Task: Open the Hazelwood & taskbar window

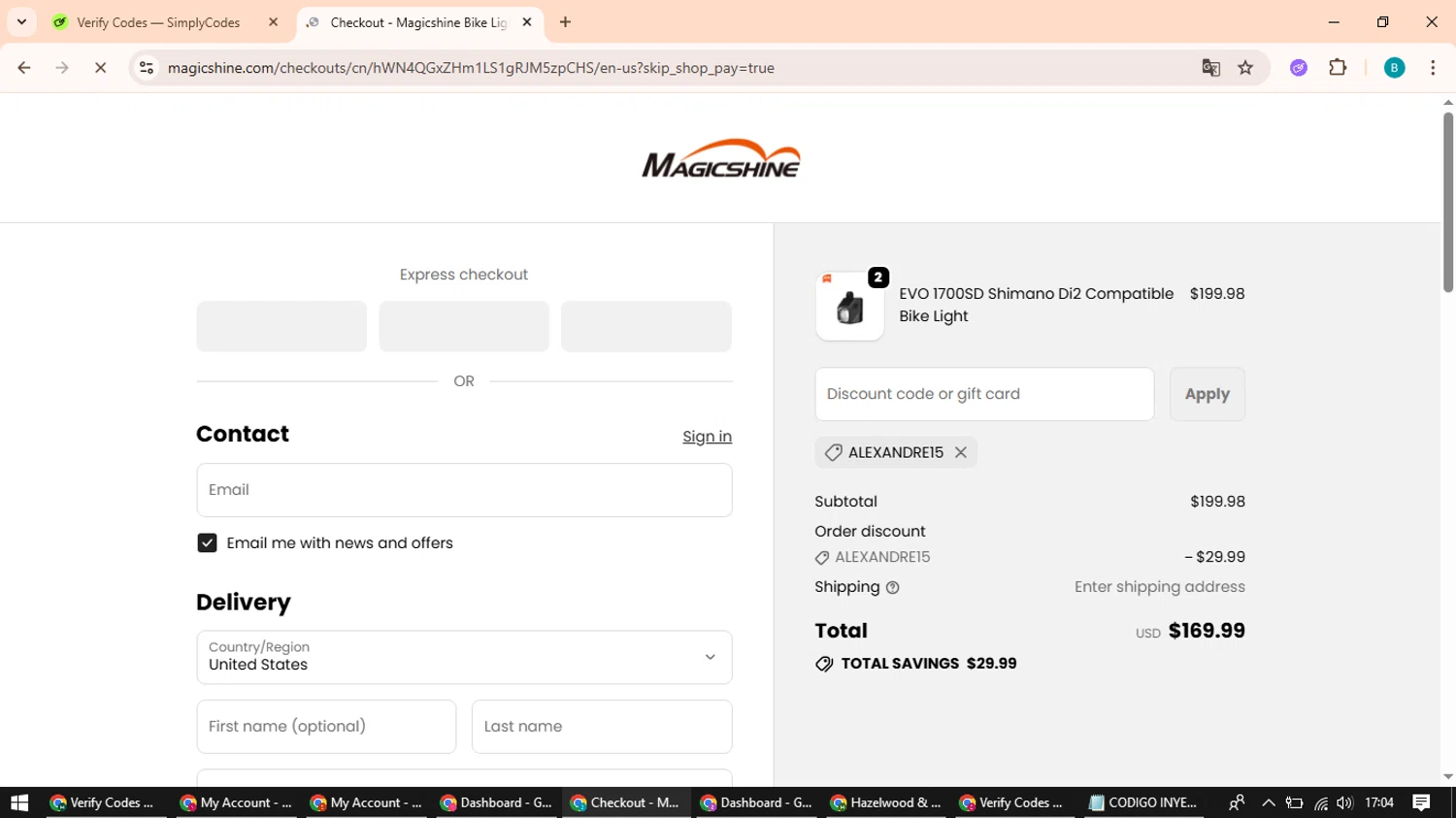Action: (x=886, y=802)
